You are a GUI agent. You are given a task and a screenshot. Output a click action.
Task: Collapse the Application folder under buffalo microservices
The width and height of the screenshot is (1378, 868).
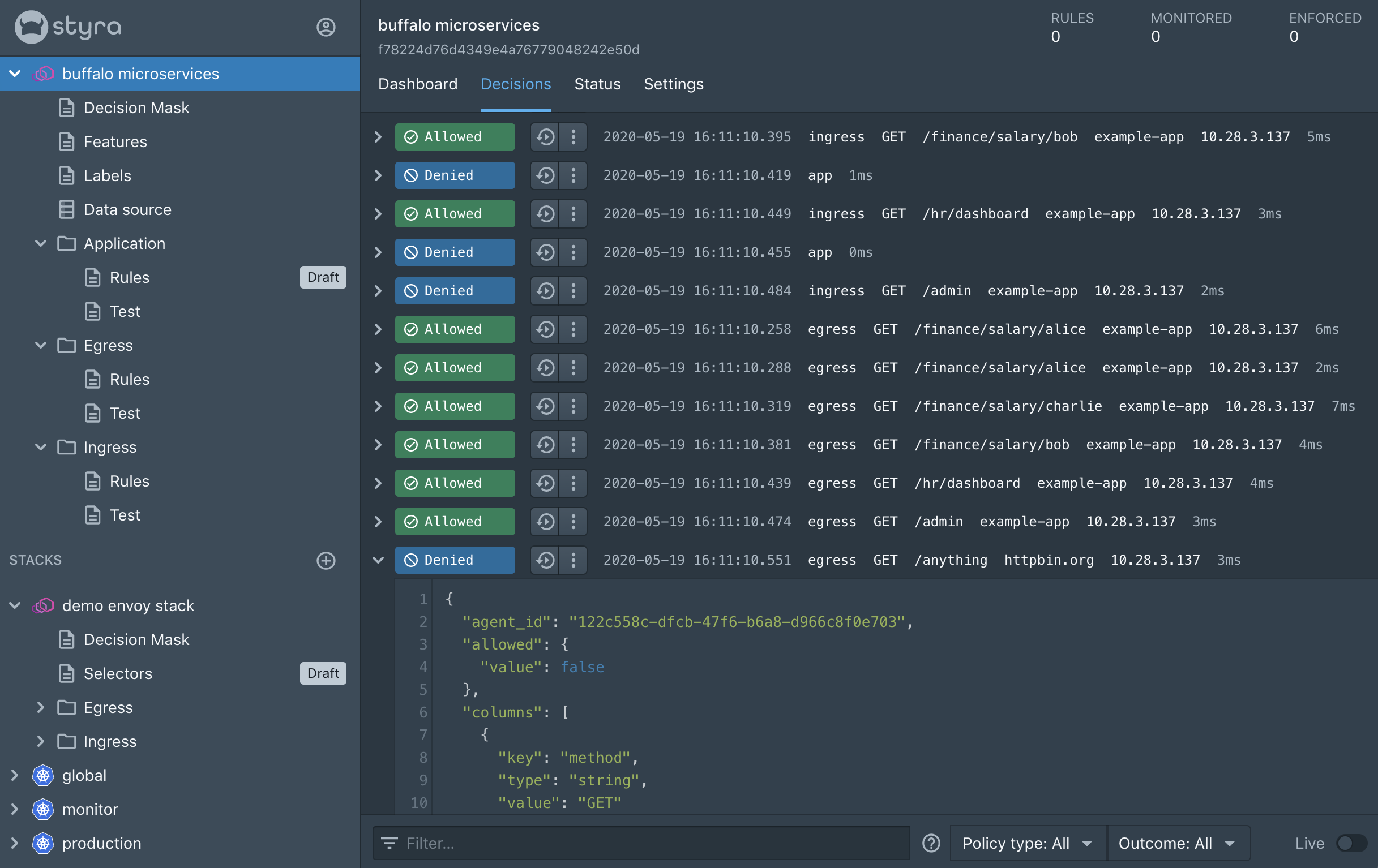point(41,243)
